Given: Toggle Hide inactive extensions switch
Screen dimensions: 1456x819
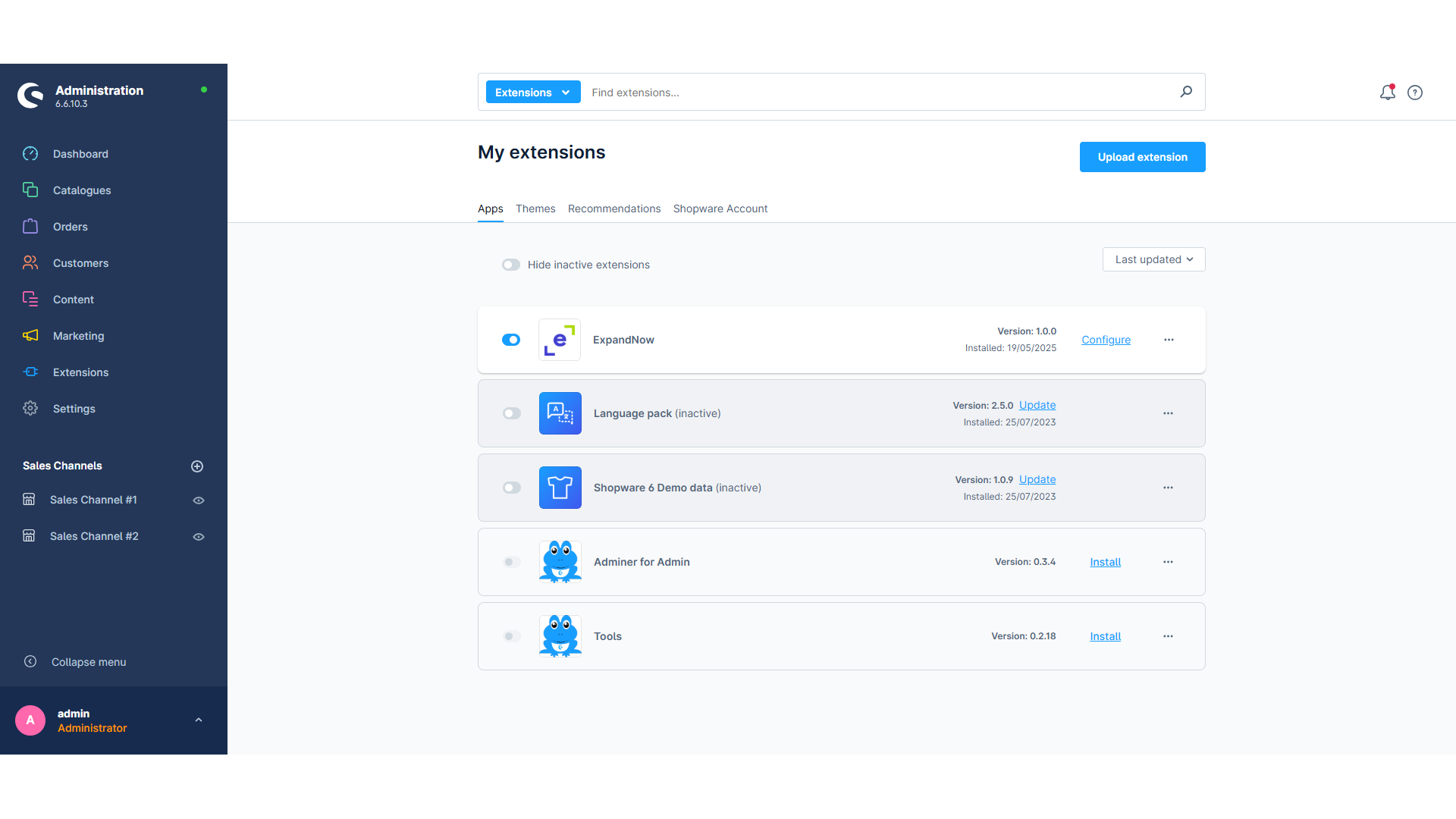Looking at the screenshot, I should 511,265.
